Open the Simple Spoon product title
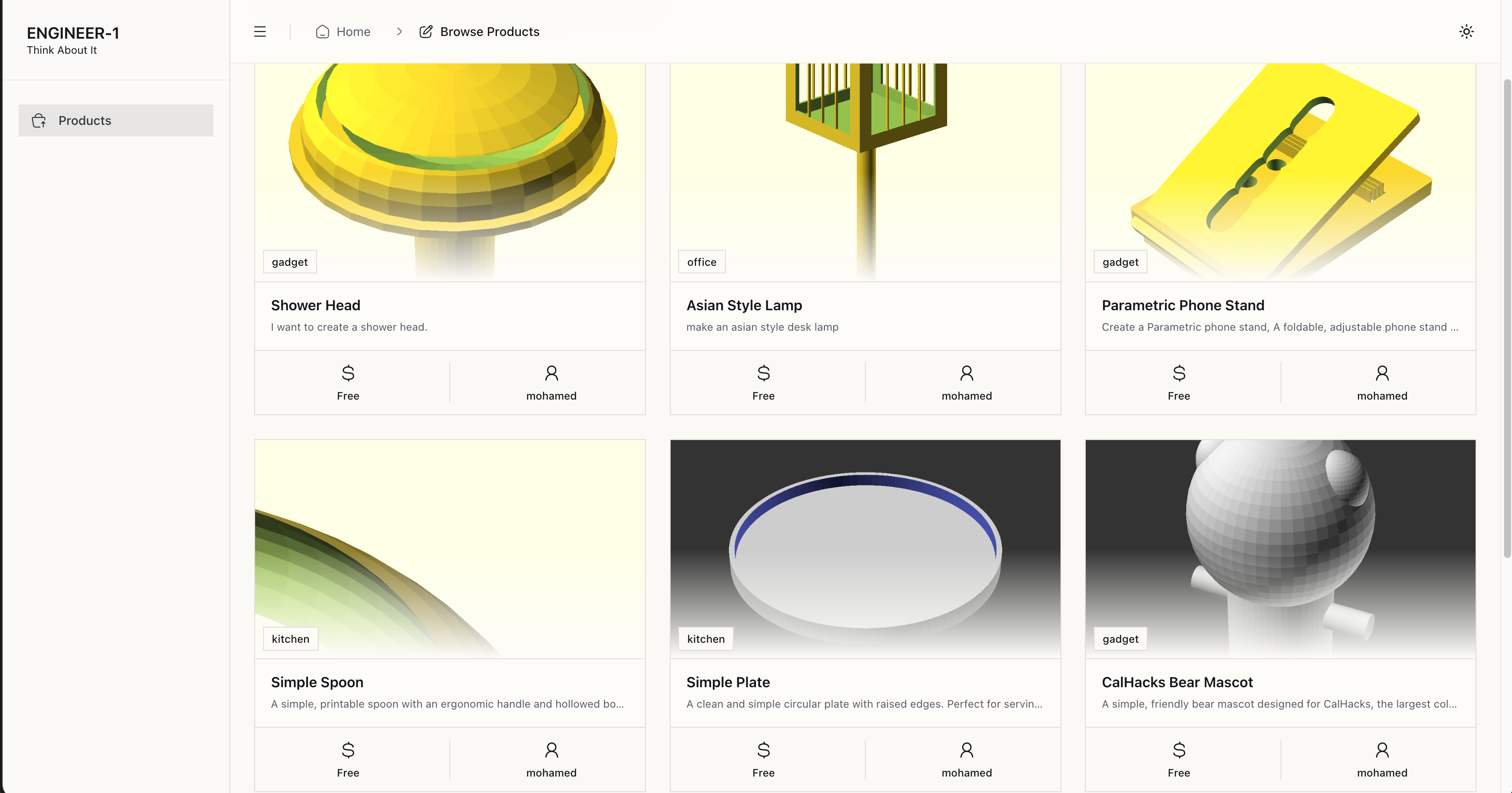Screen dimensions: 1512x793 (317, 682)
